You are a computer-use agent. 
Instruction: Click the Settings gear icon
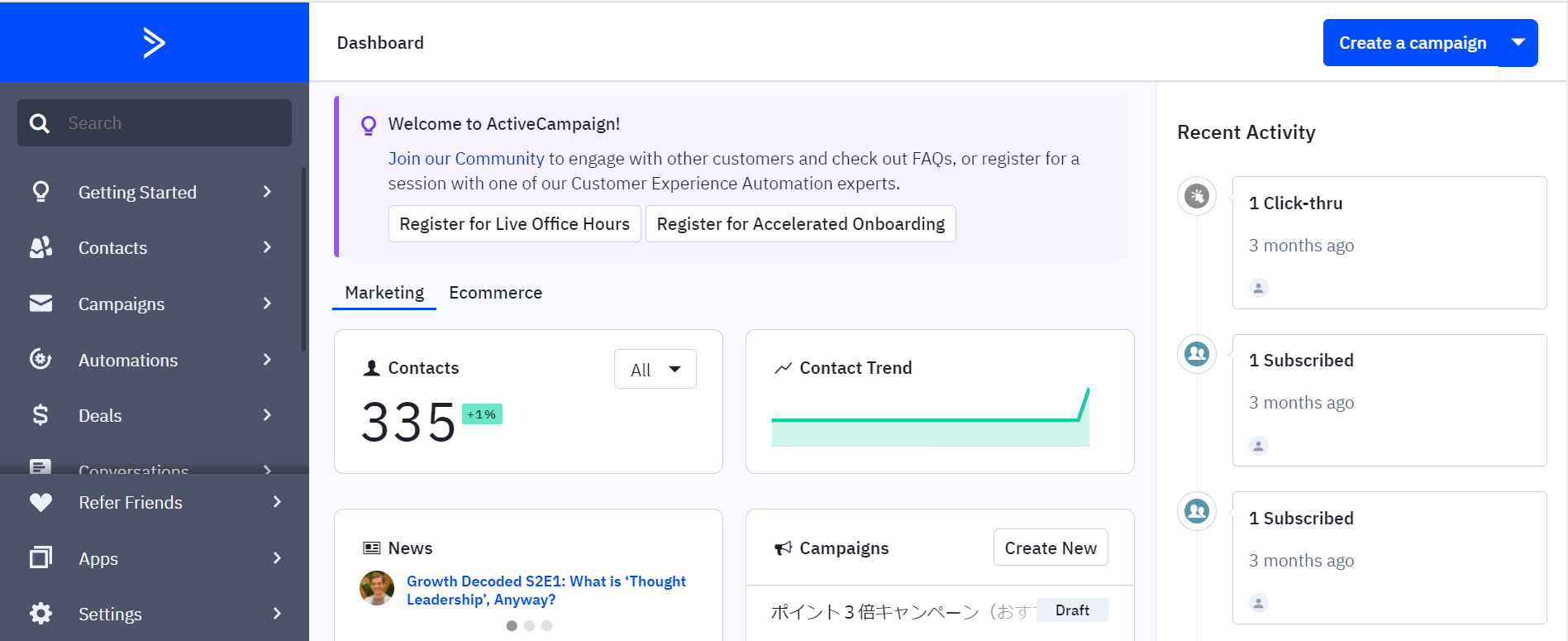pyautogui.click(x=41, y=614)
